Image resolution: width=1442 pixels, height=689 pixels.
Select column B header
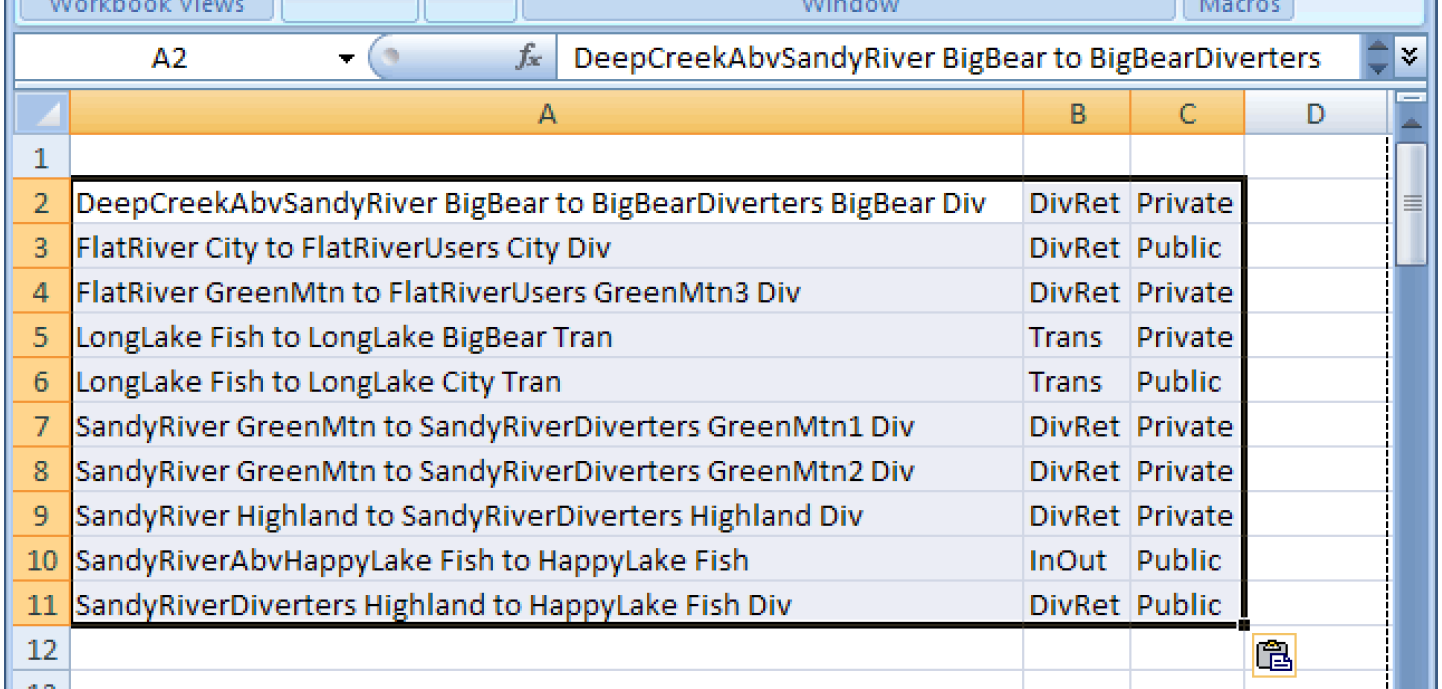click(x=1076, y=114)
